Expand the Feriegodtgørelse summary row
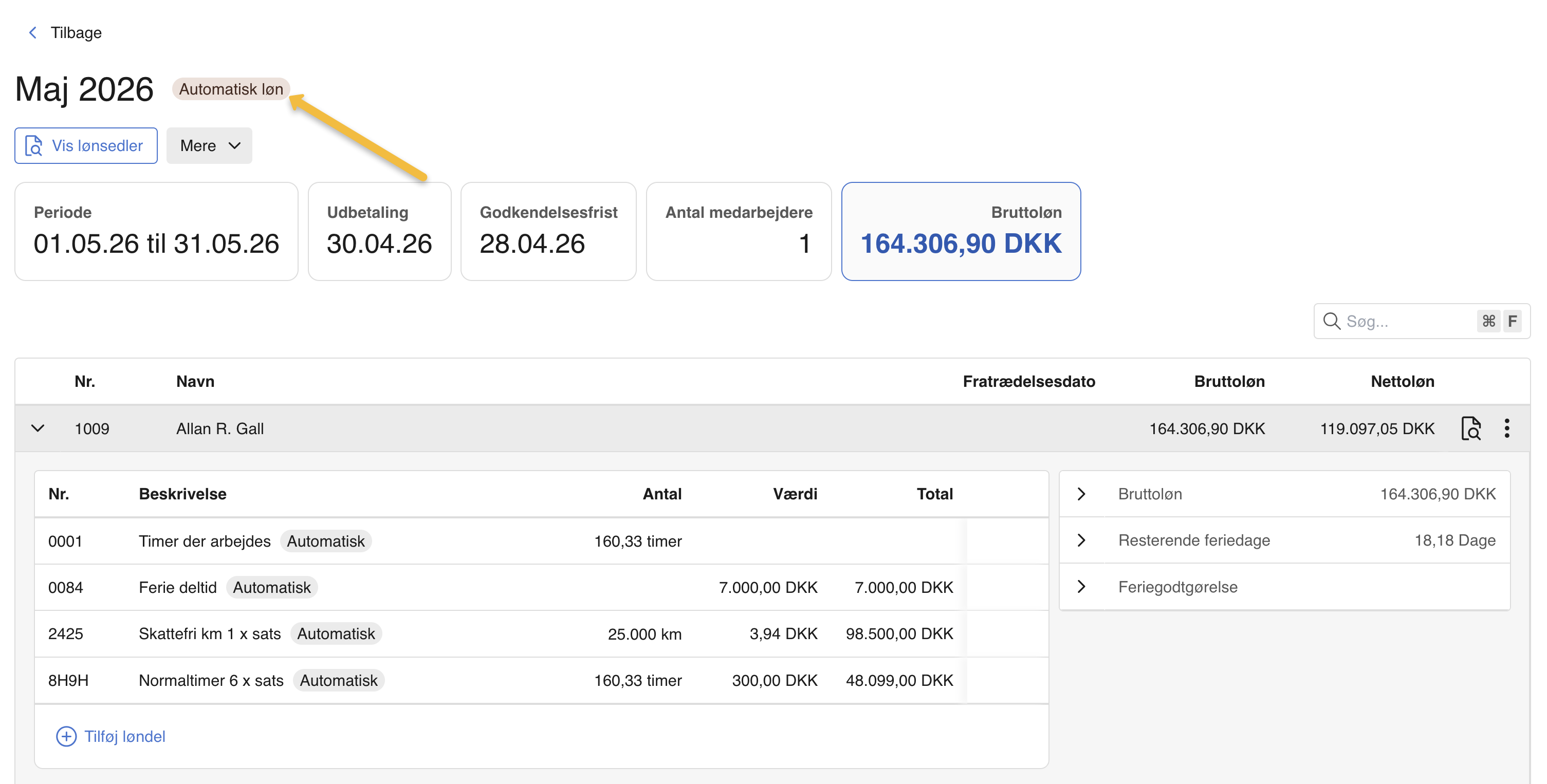Screen dimensions: 1547x784 [1081, 587]
